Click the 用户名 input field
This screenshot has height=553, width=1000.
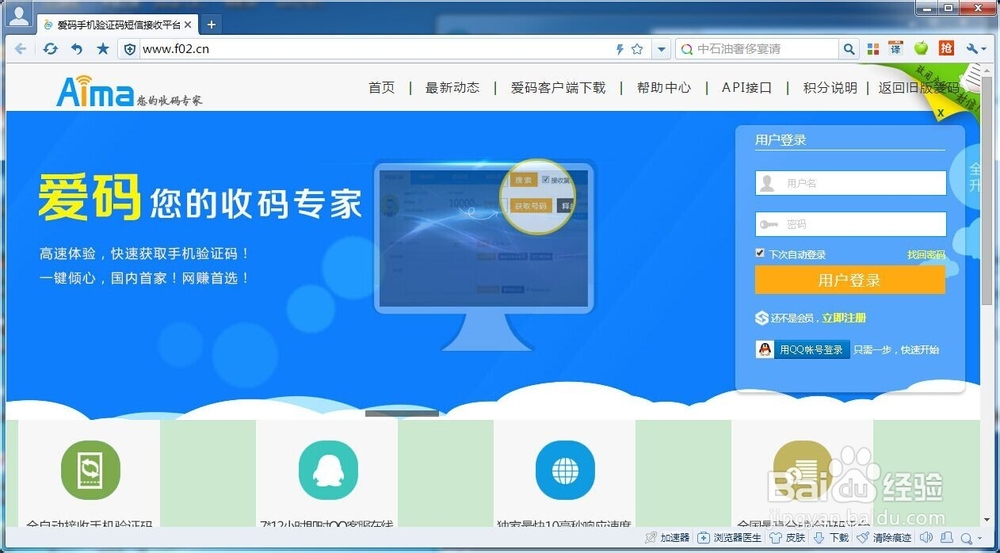[851, 183]
